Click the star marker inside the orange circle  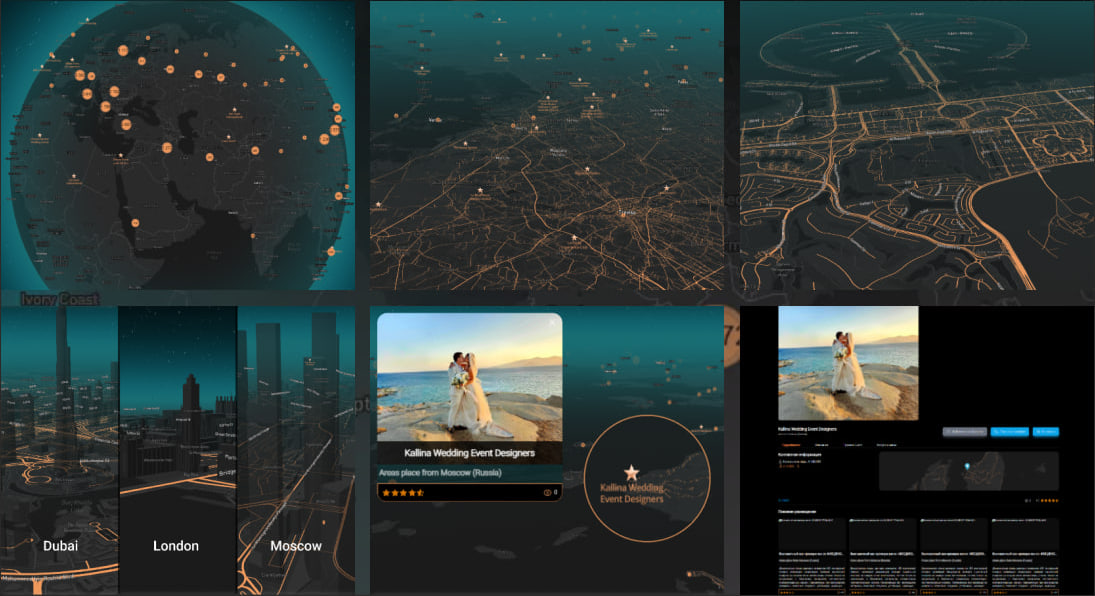[x=631, y=471]
